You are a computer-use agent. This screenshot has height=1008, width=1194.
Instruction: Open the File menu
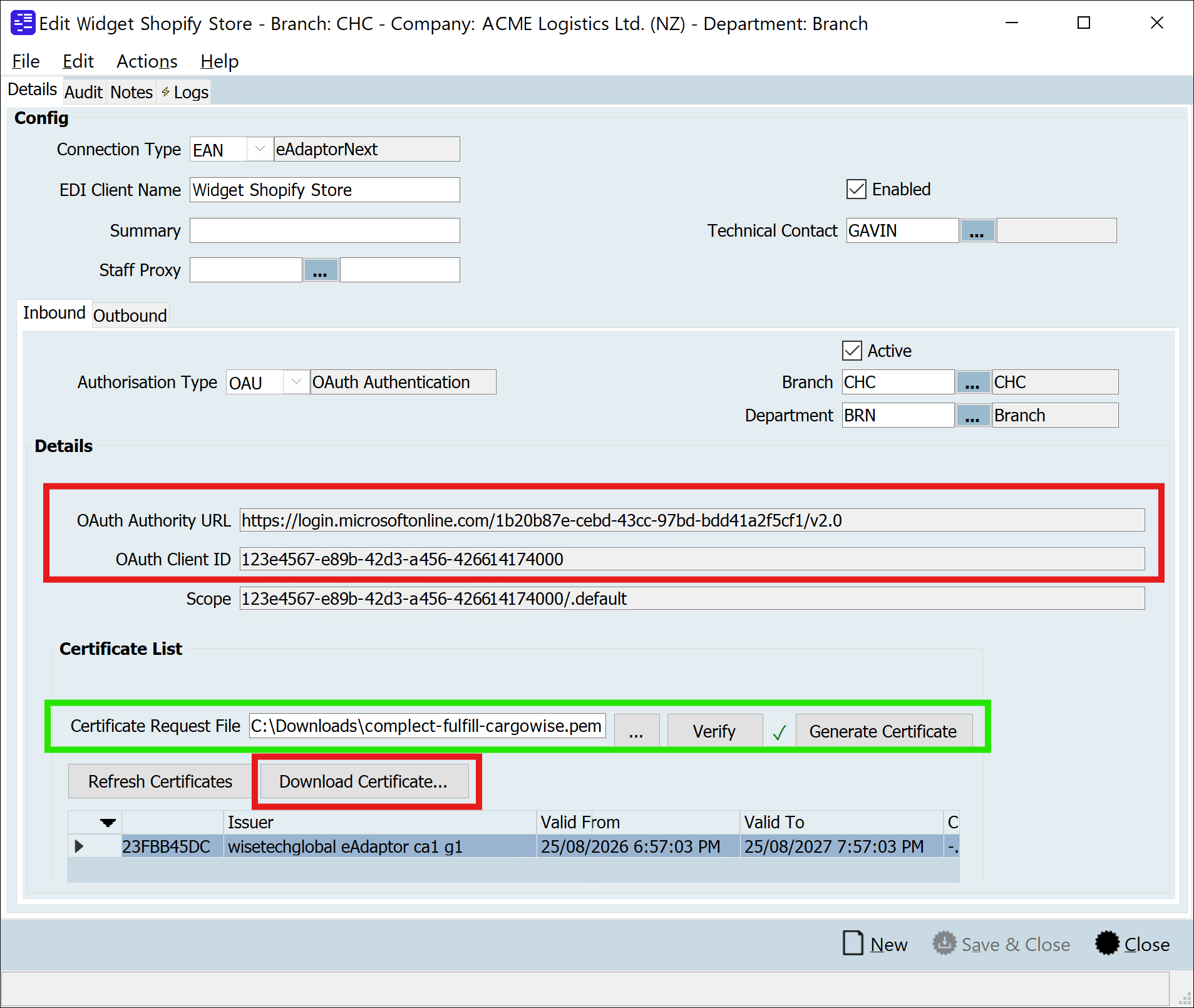click(x=26, y=61)
